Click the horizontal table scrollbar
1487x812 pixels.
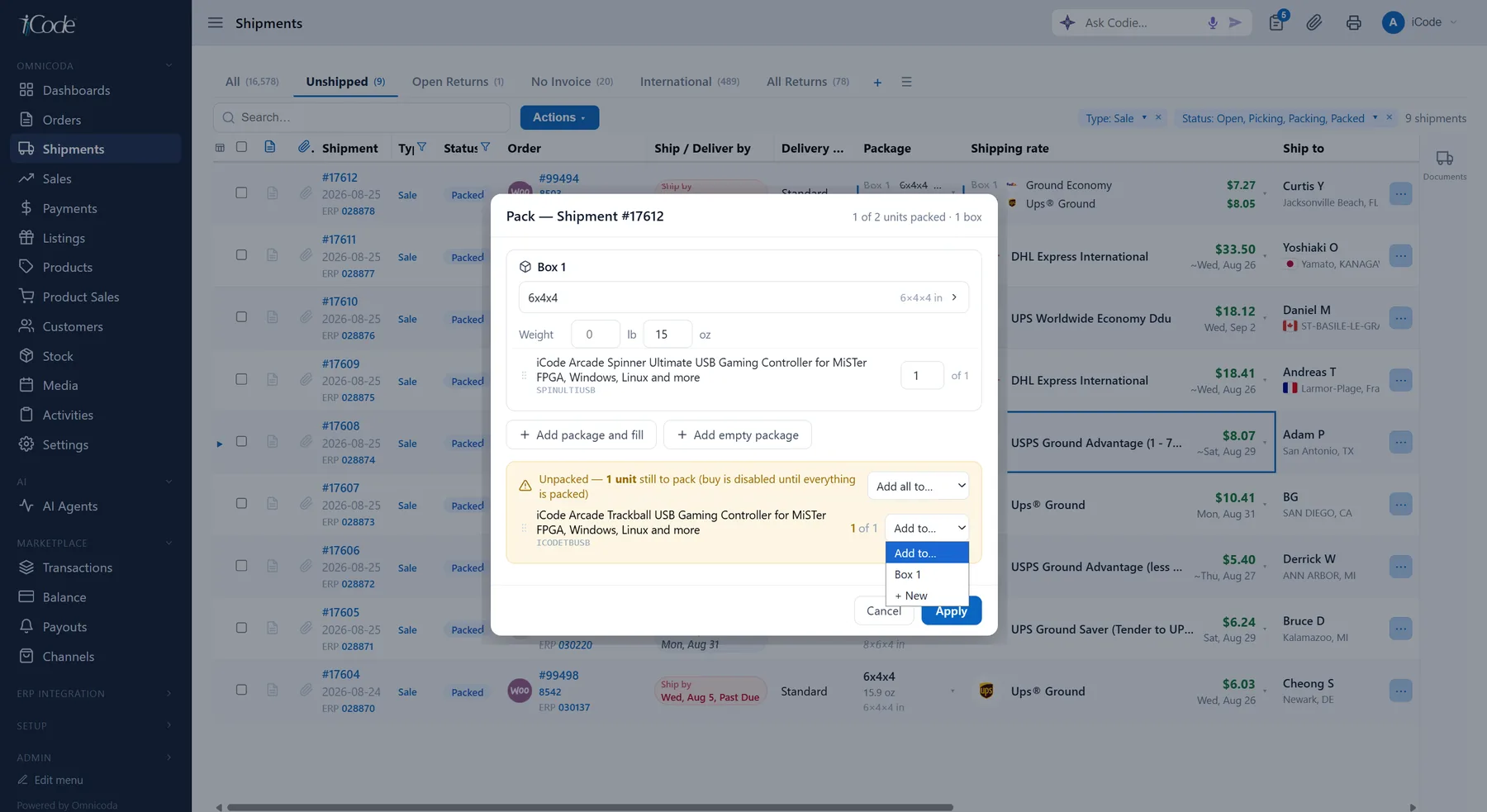click(x=590, y=807)
